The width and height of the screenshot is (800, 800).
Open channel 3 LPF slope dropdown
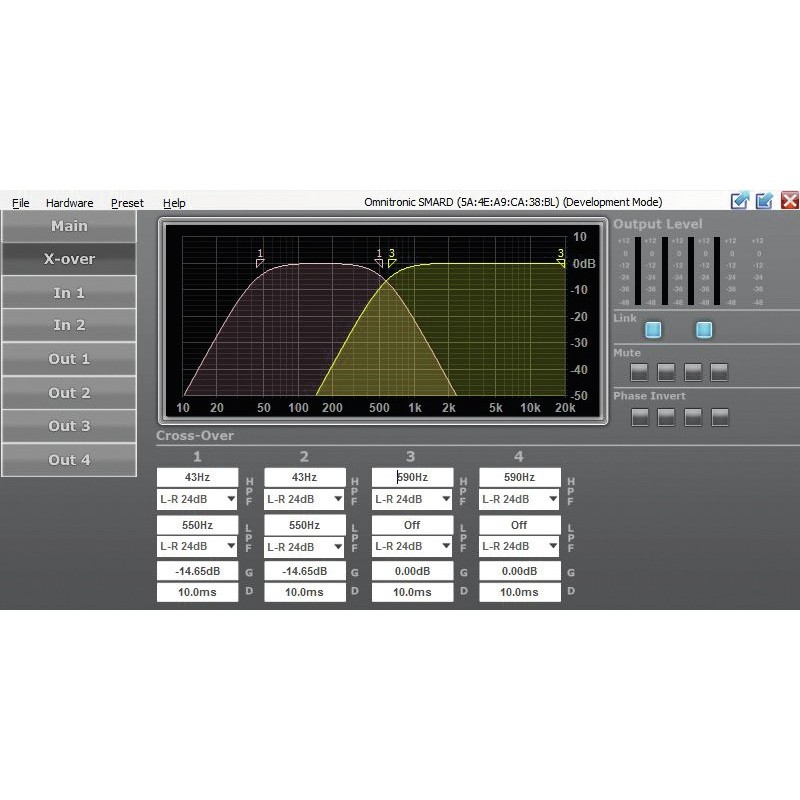point(412,546)
